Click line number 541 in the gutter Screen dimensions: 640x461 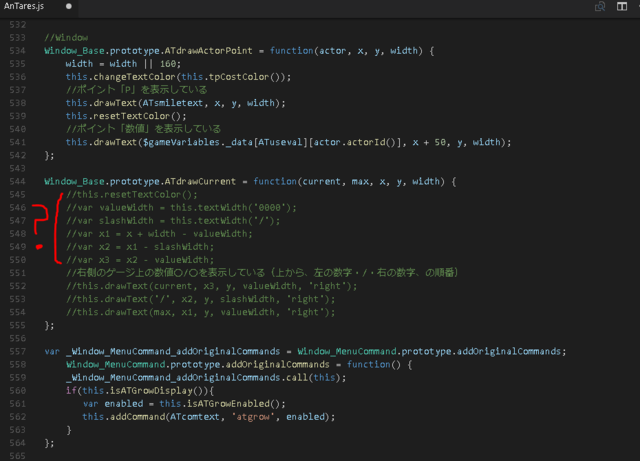(18, 142)
